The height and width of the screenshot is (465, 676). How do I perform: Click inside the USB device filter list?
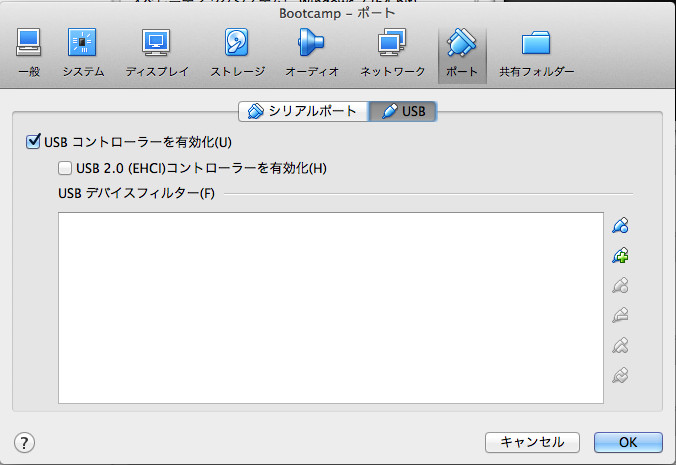pos(331,308)
